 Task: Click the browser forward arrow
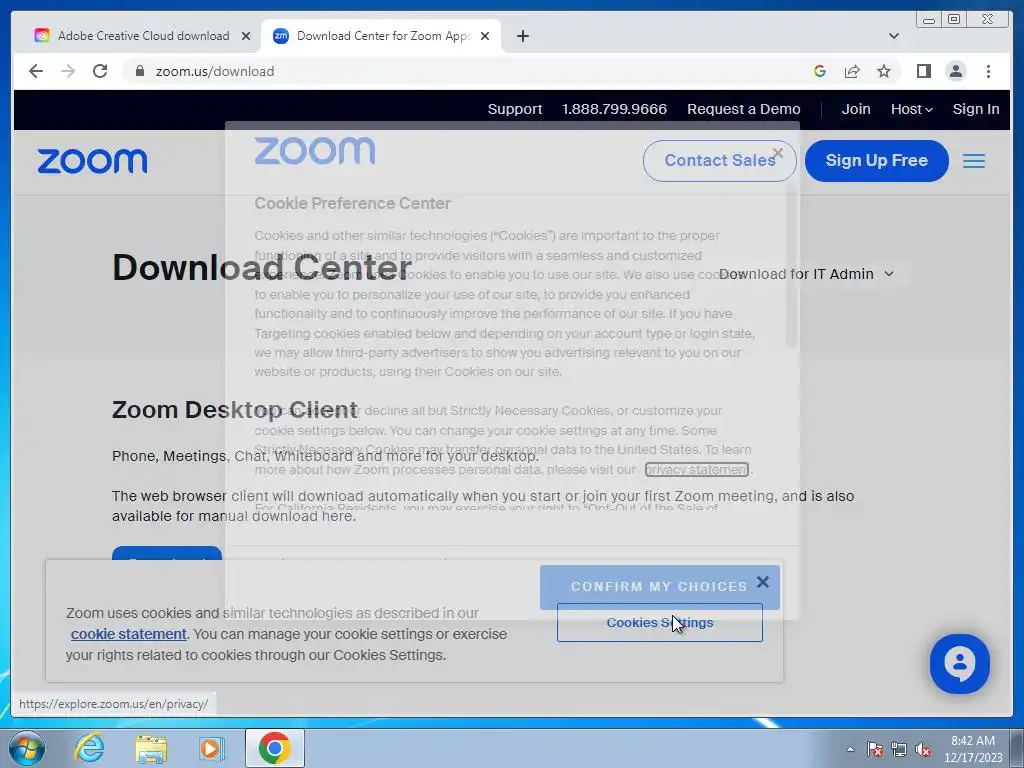pyautogui.click(x=68, y=71)
